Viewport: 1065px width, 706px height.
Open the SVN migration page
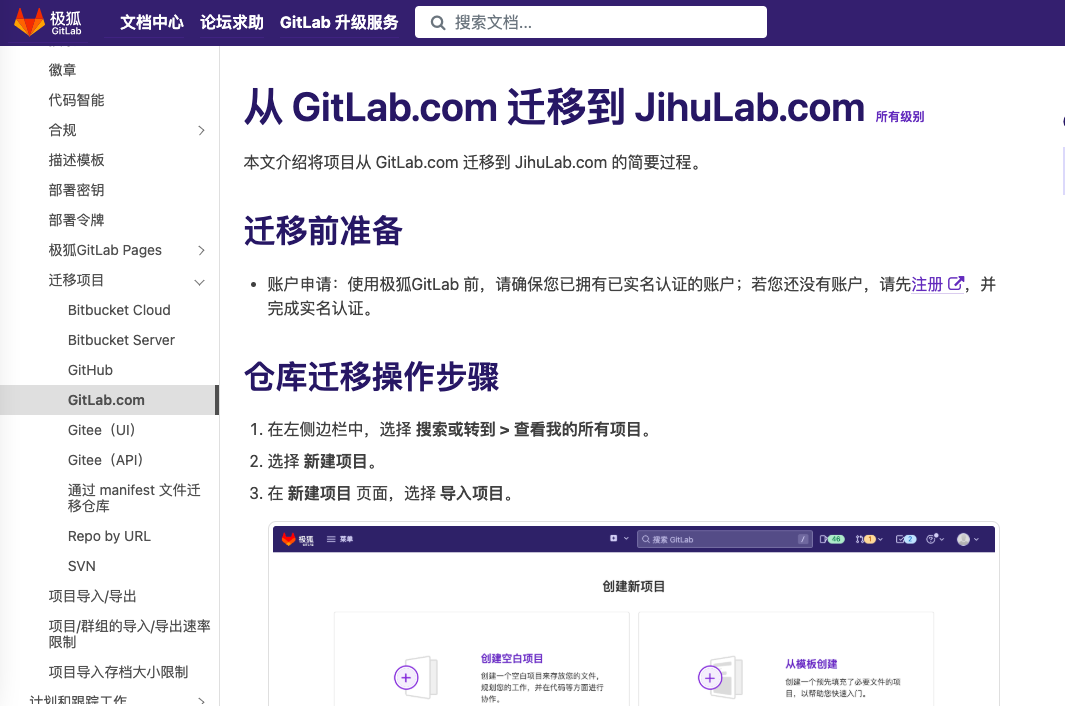pyautogui.click(x=82, y=566)
